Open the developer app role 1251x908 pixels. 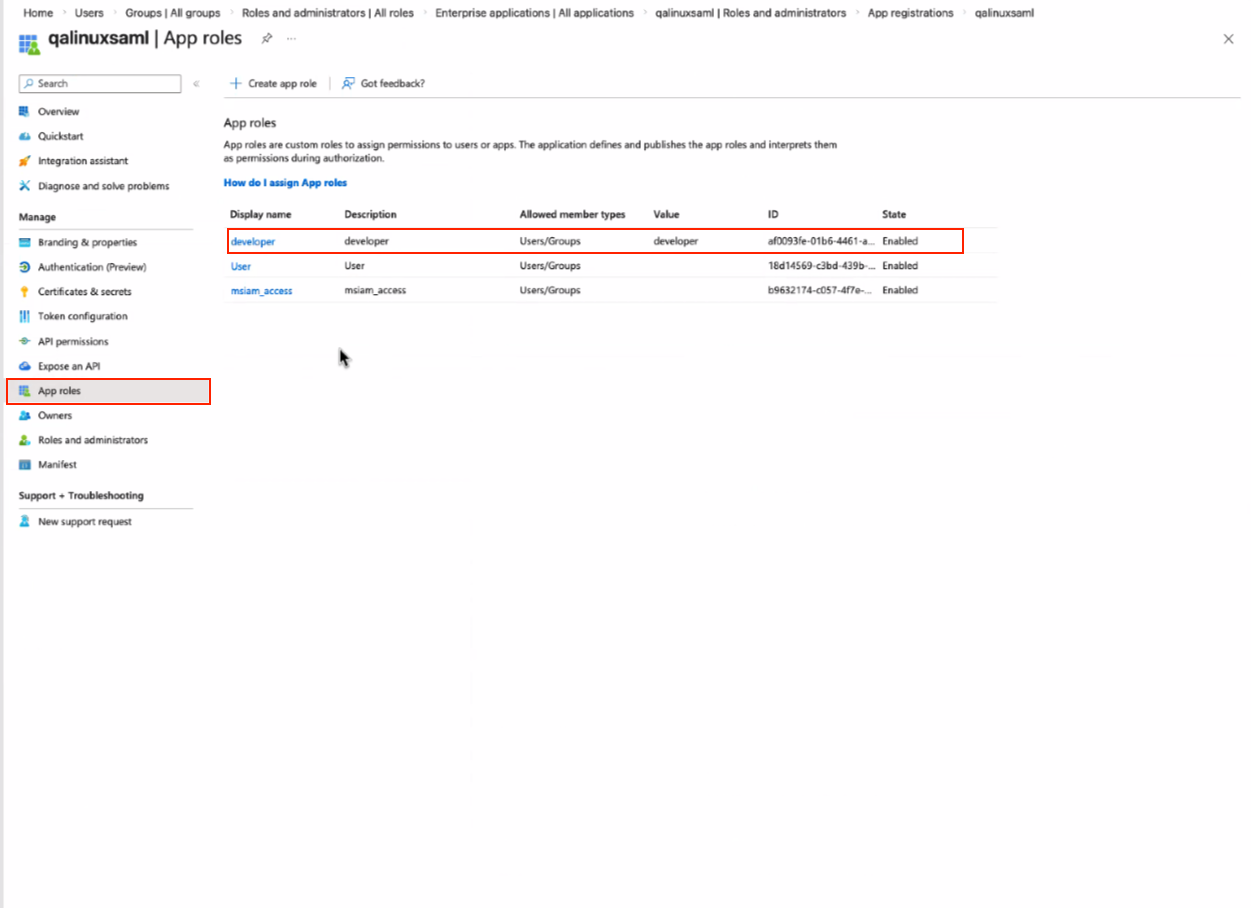coord(253,241)
